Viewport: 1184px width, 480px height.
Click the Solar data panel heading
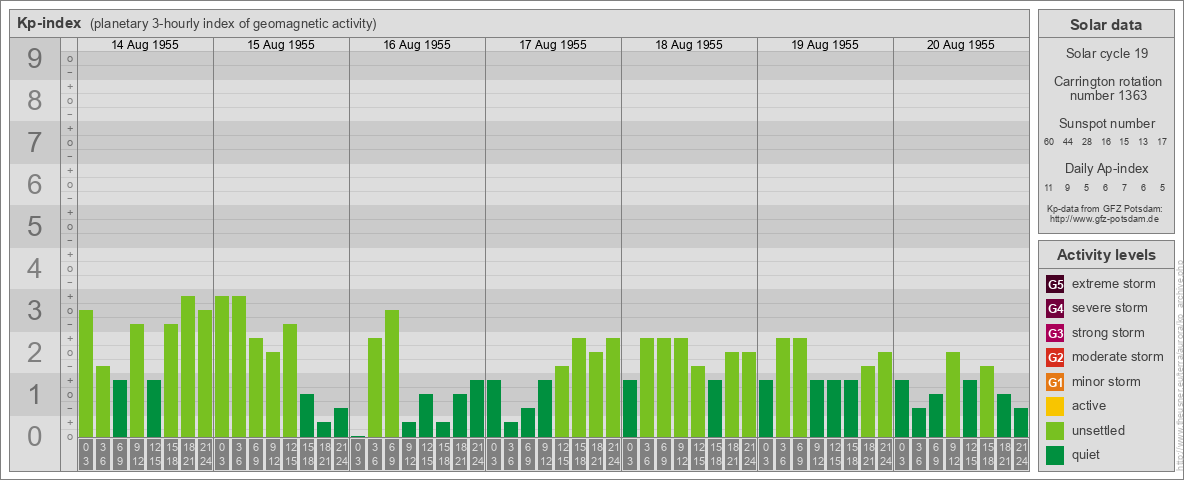coord(1106,25)
